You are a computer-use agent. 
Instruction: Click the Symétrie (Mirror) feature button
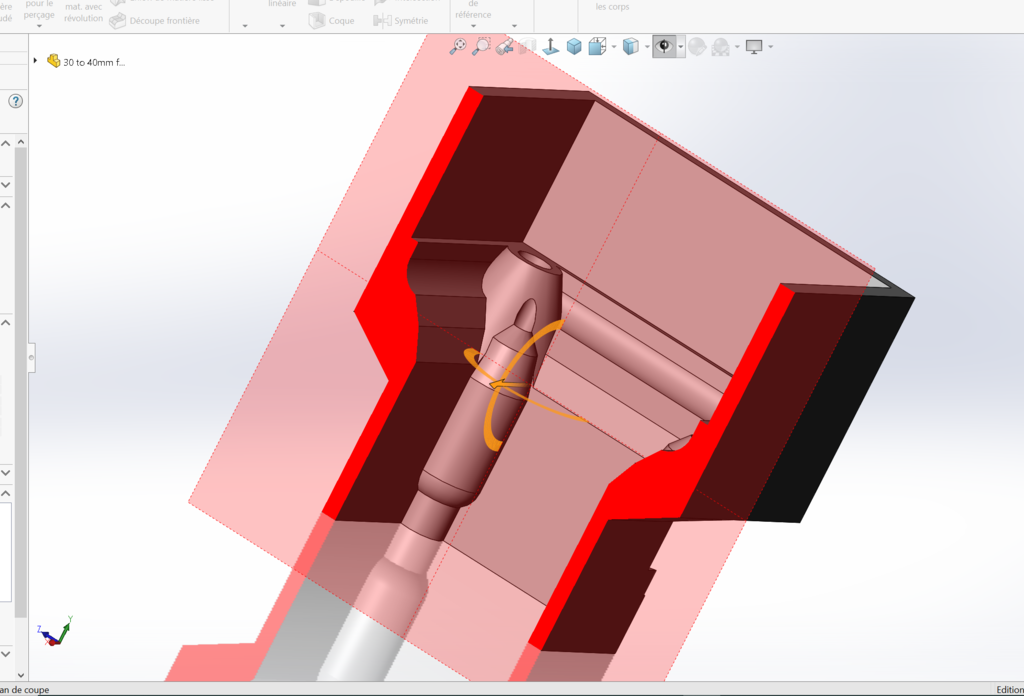401,20
